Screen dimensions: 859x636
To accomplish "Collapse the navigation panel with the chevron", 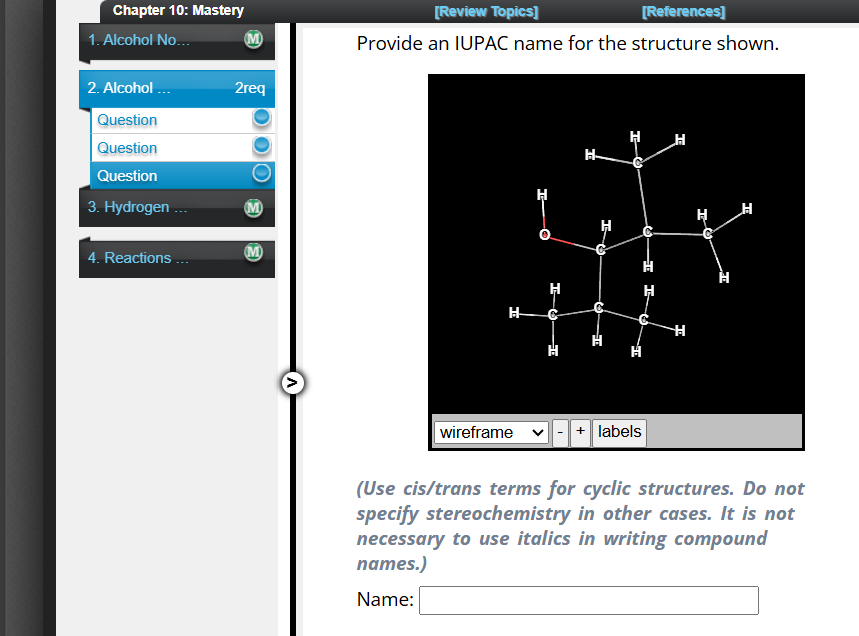I will (x=292, y=382).
